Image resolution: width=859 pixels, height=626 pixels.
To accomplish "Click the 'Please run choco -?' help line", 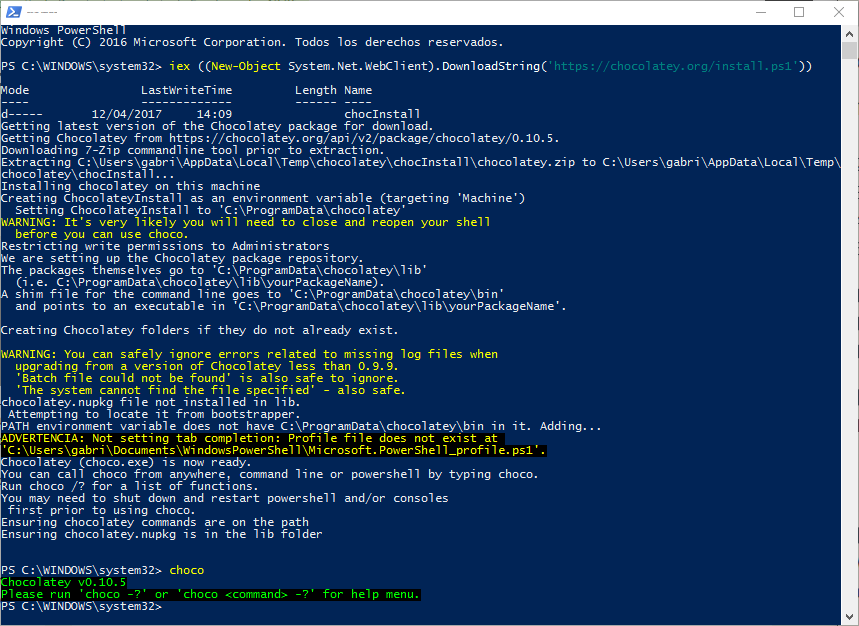I will 210,594.
